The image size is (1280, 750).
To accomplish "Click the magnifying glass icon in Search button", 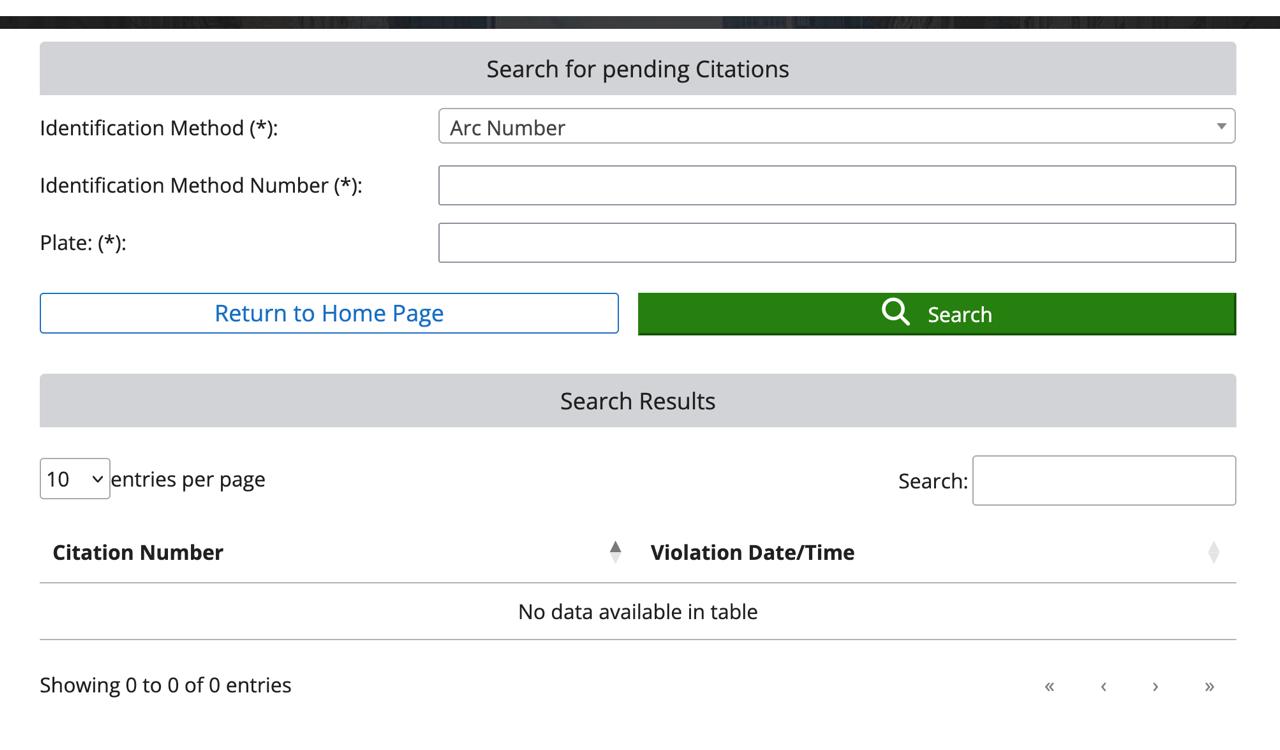I will [895, 313].
